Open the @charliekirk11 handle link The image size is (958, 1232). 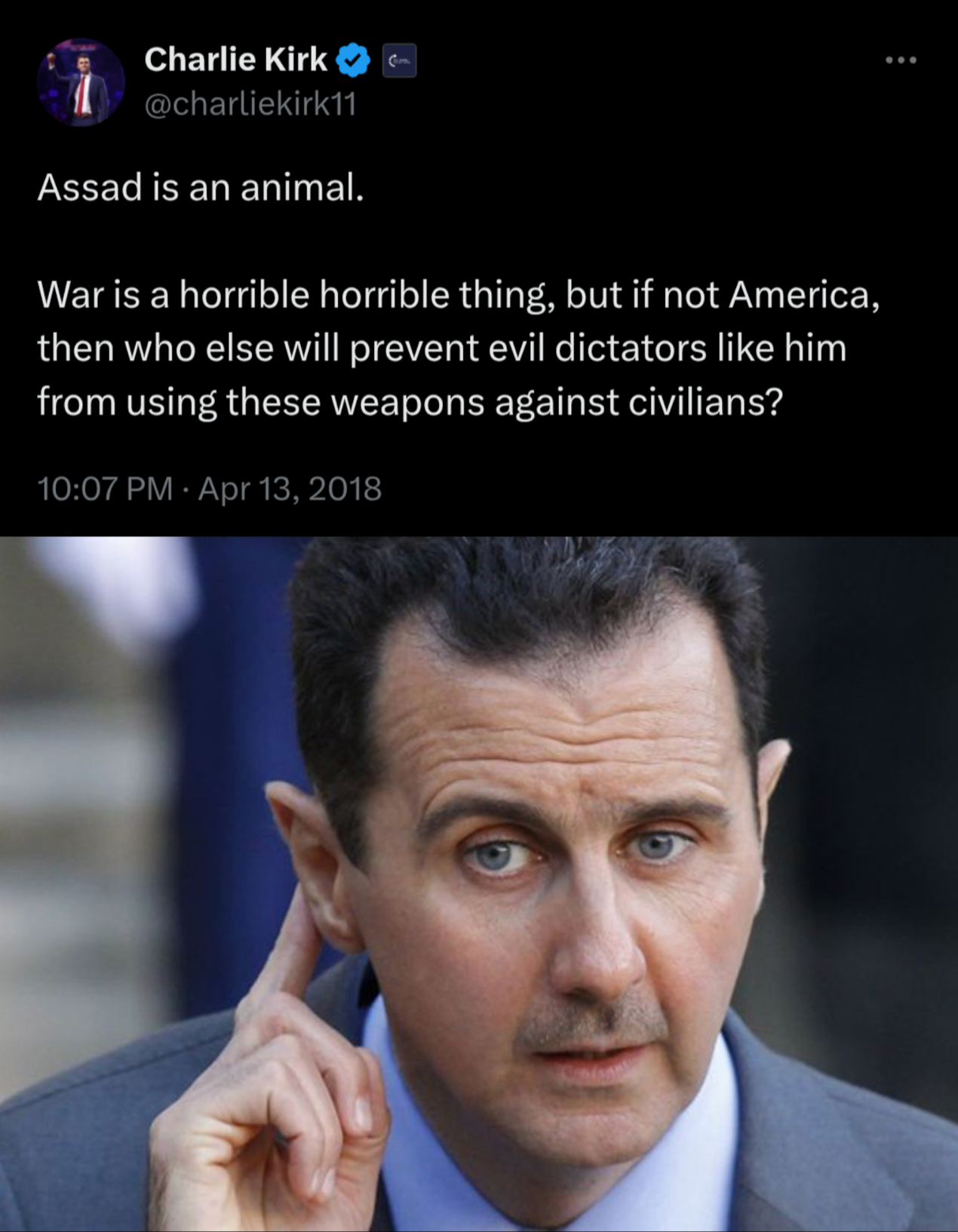click(250, 104)
